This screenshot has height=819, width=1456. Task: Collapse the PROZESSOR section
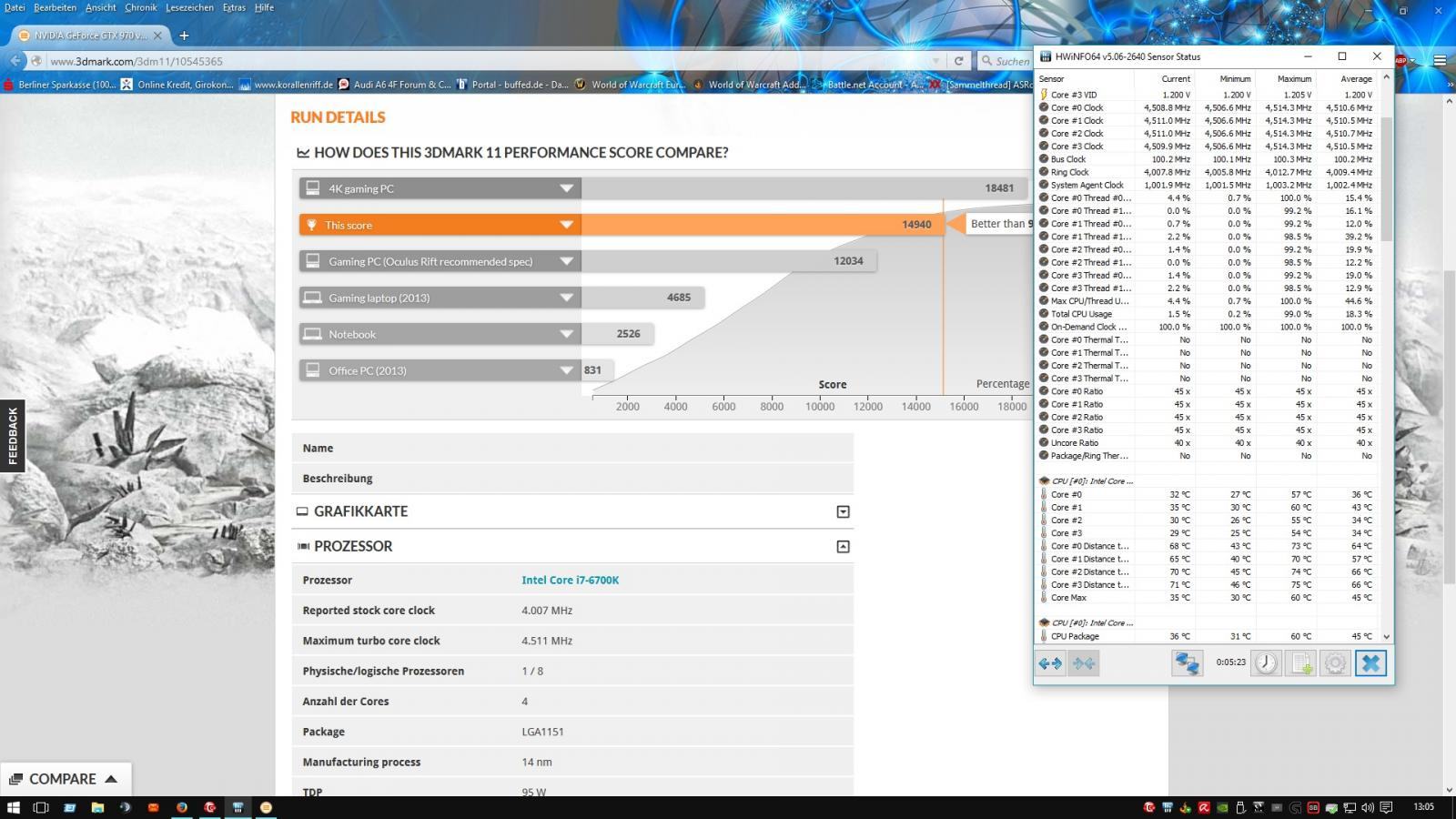843,546
